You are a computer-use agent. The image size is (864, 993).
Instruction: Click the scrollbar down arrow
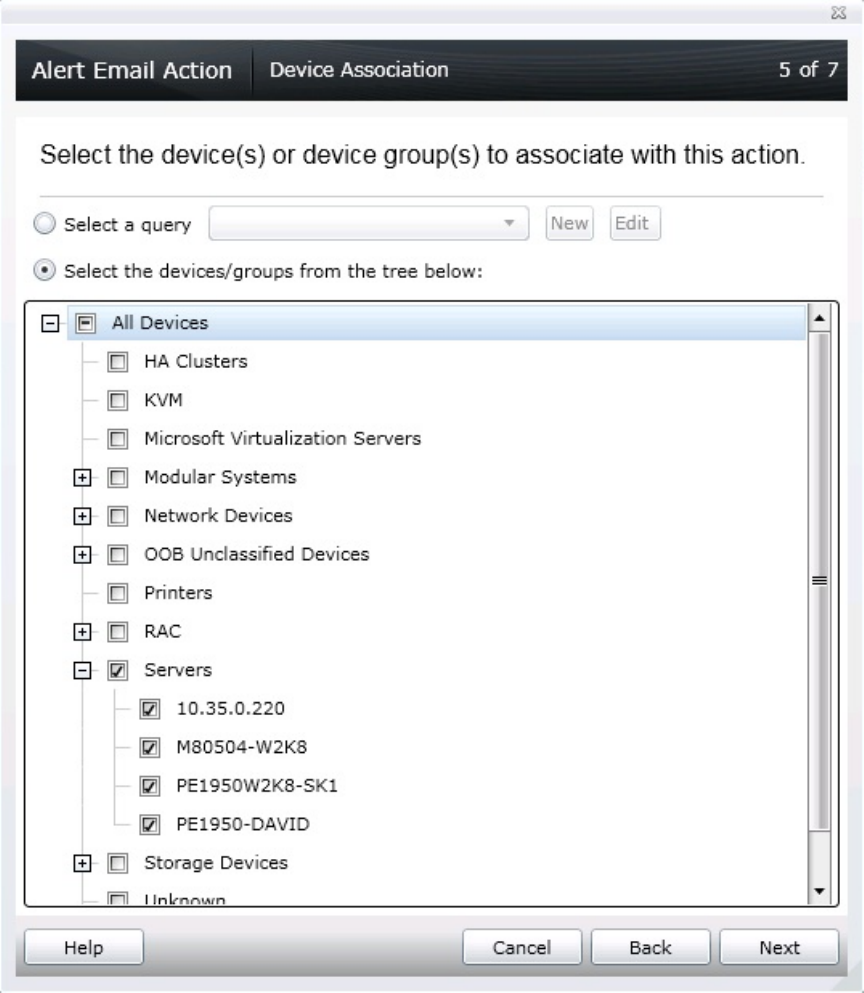(819, 891)
